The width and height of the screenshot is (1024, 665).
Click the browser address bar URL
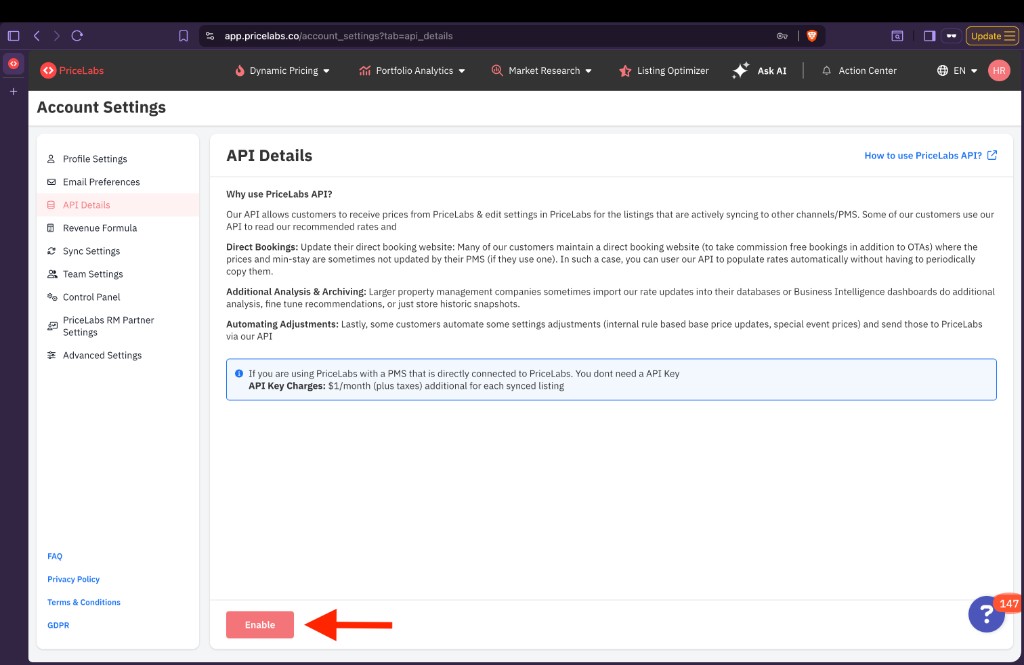(338, 36)
